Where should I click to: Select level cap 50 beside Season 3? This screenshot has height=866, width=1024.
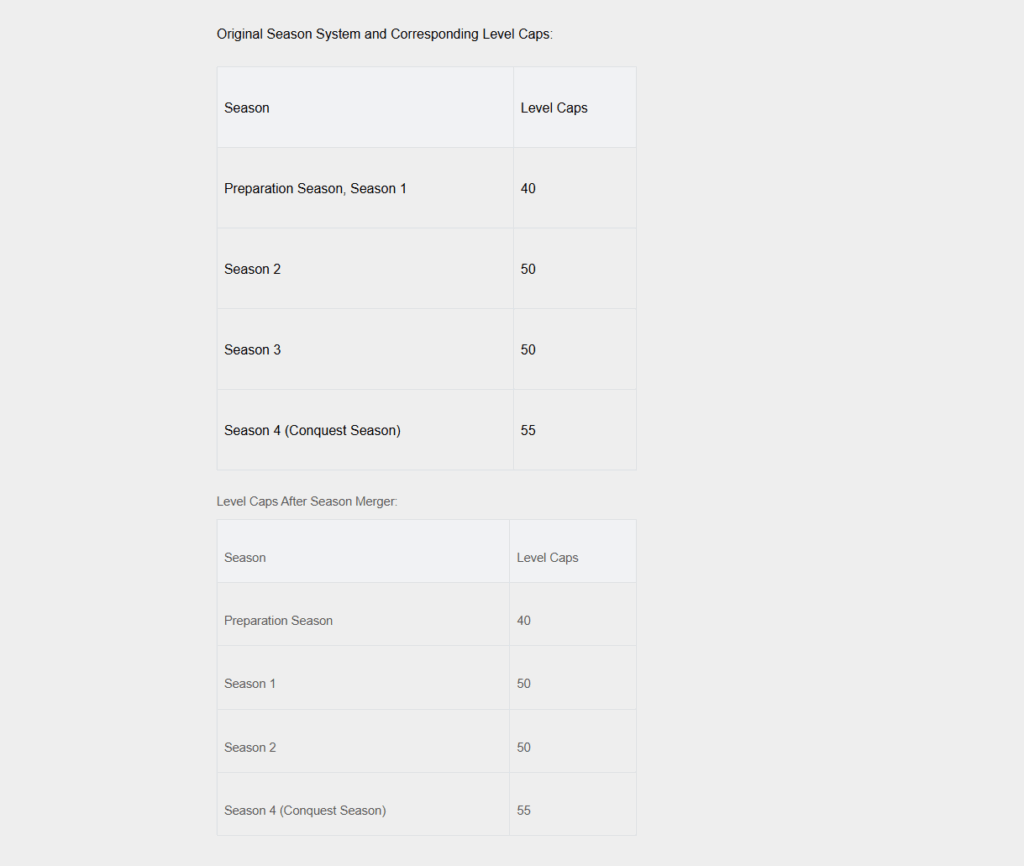click(x=528, y=349)
